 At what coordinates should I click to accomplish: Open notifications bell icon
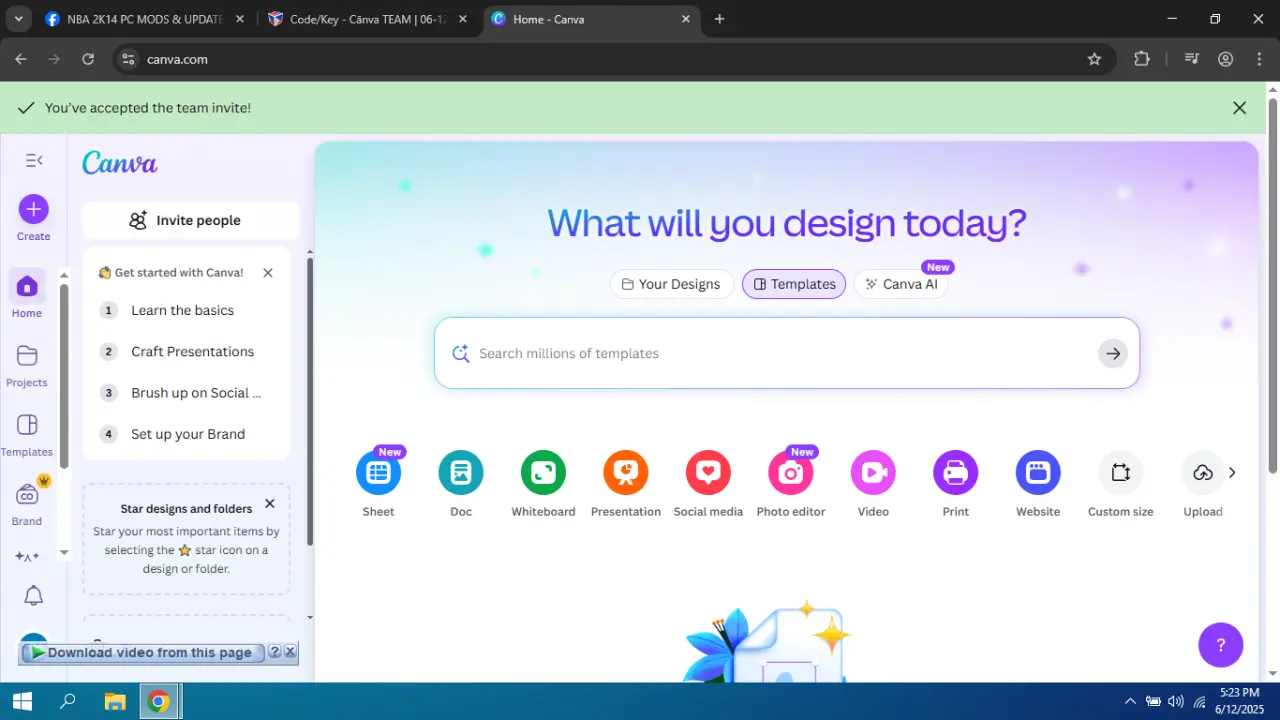33,596
